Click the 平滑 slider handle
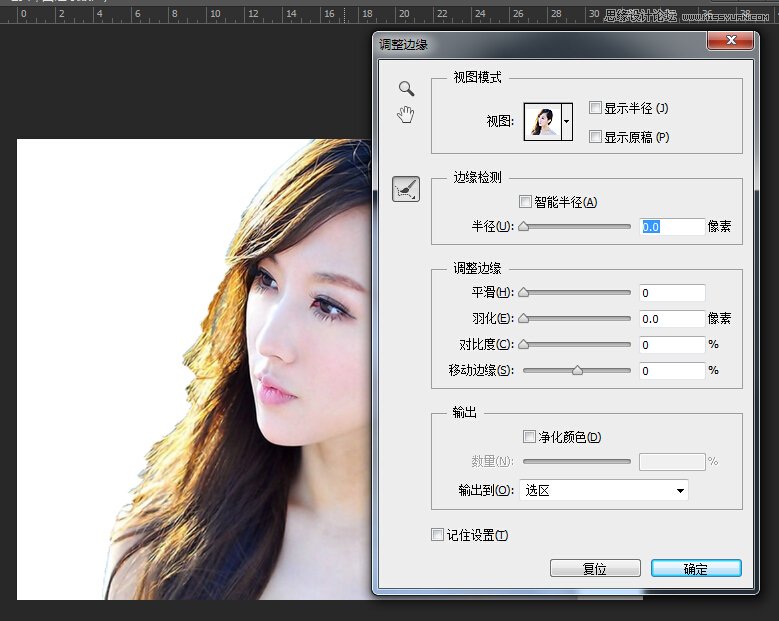This screenshot has width=779, height=621. pyautogui.click(x=523, y=293)
